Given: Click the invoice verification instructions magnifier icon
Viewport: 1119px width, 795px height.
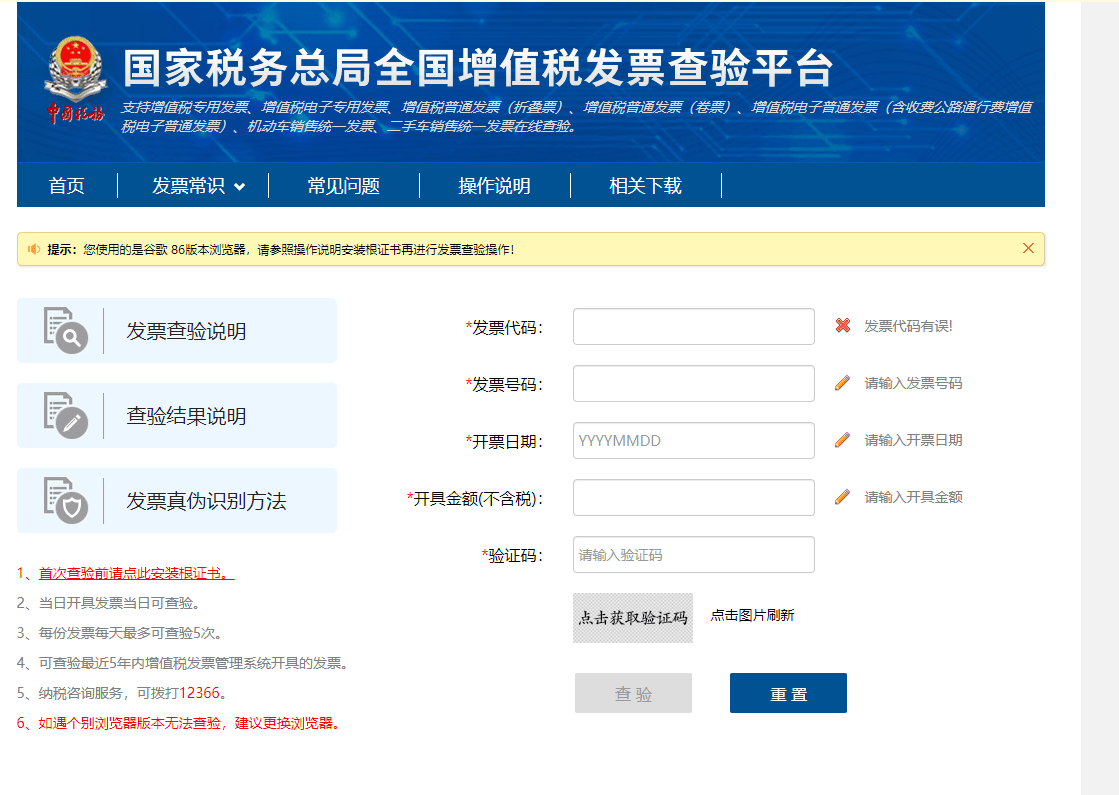Looking at the screenshot, I should 66,331.
